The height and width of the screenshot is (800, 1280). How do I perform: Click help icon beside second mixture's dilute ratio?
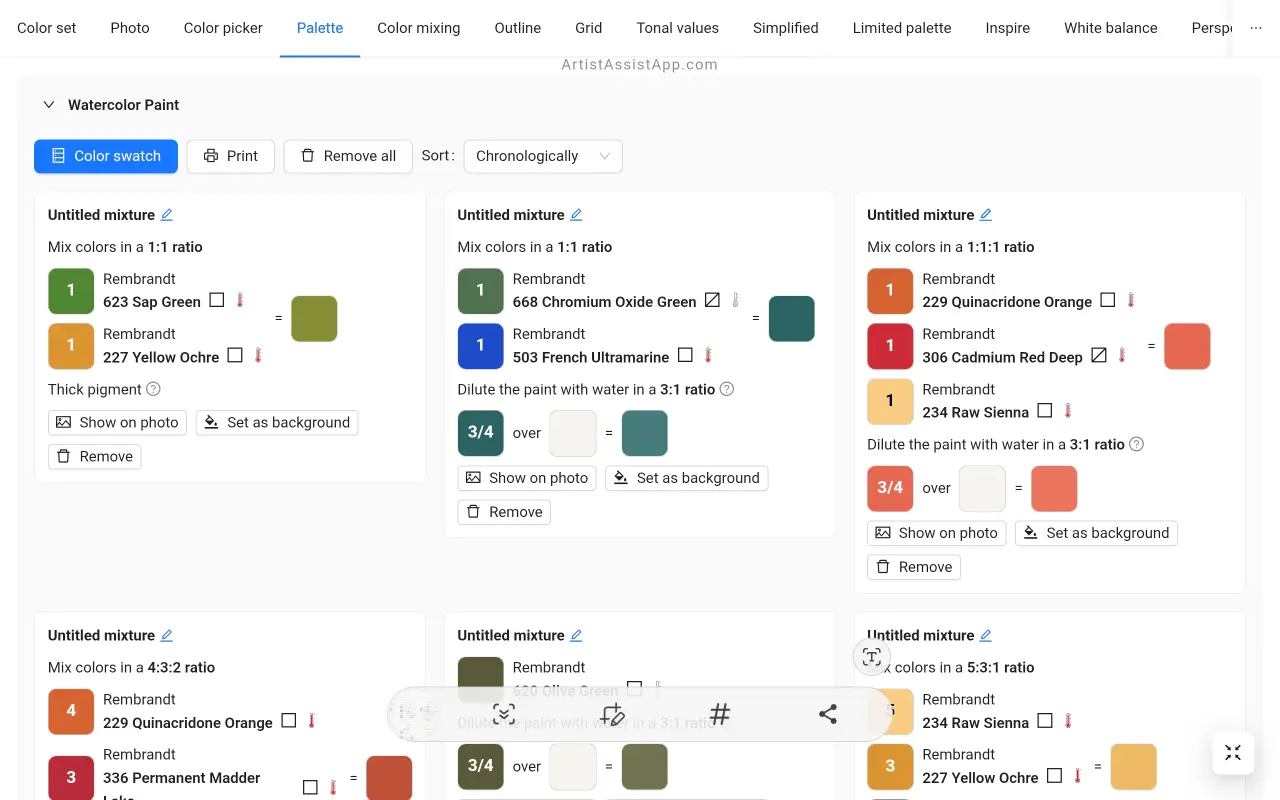point(727,389)
